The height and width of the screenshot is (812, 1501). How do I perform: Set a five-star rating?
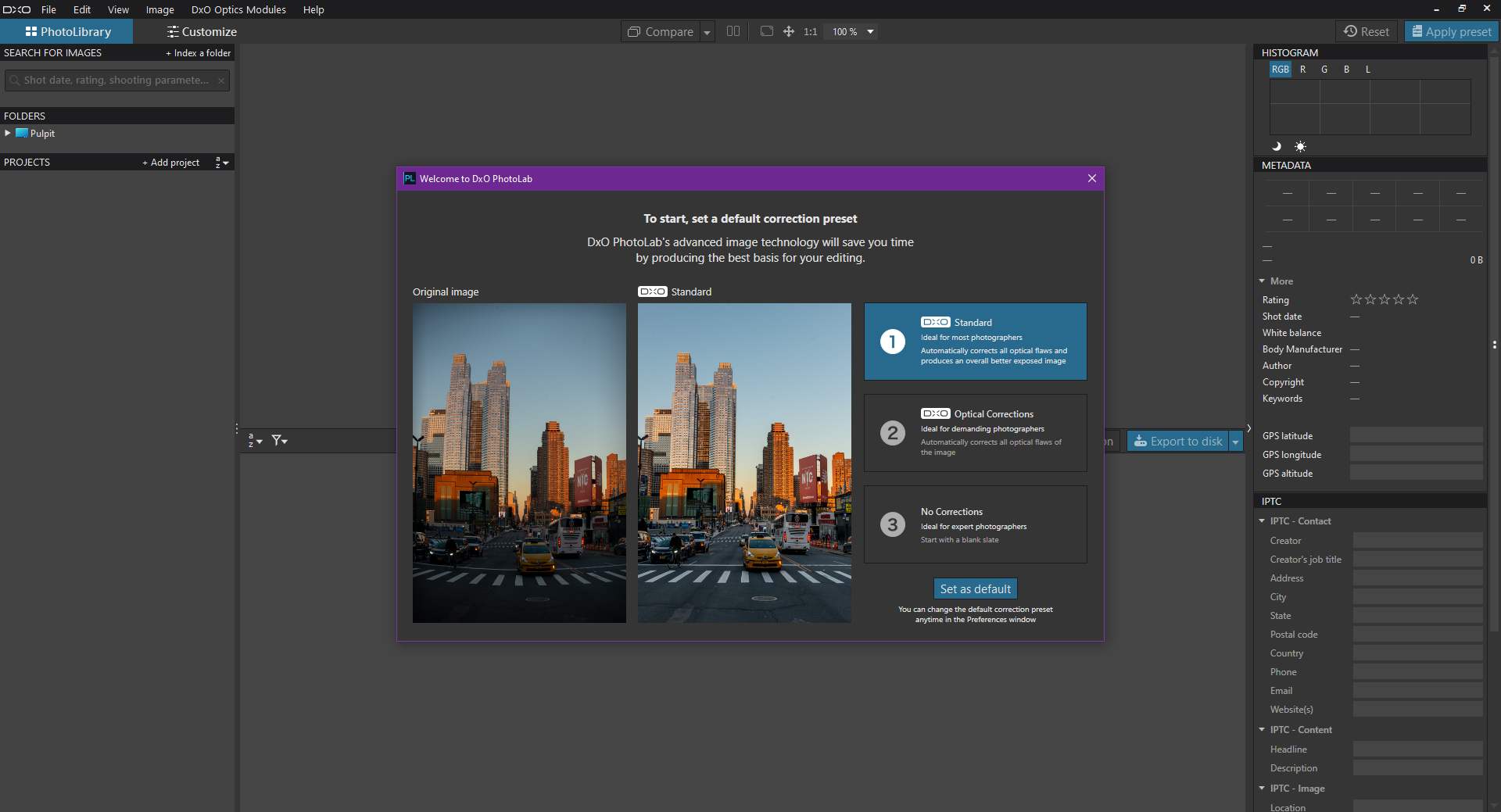[x=1413, y=299]
